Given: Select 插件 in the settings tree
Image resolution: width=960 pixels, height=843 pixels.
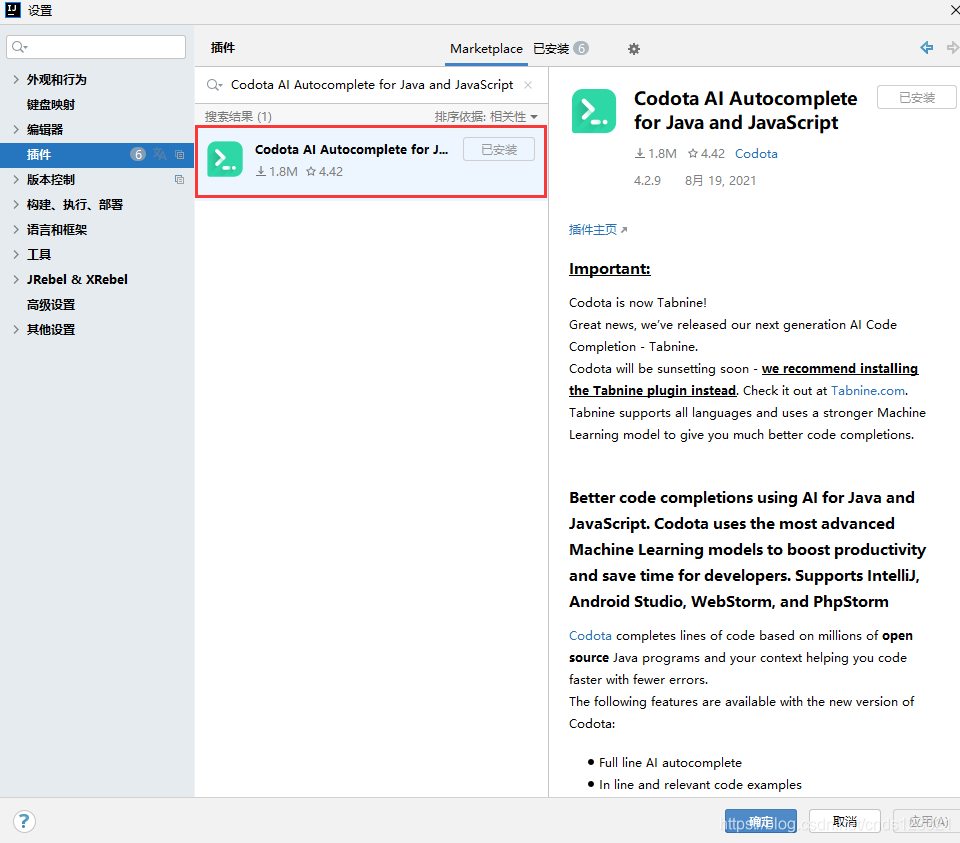Looking at the screenshot, I should [97, 154].
